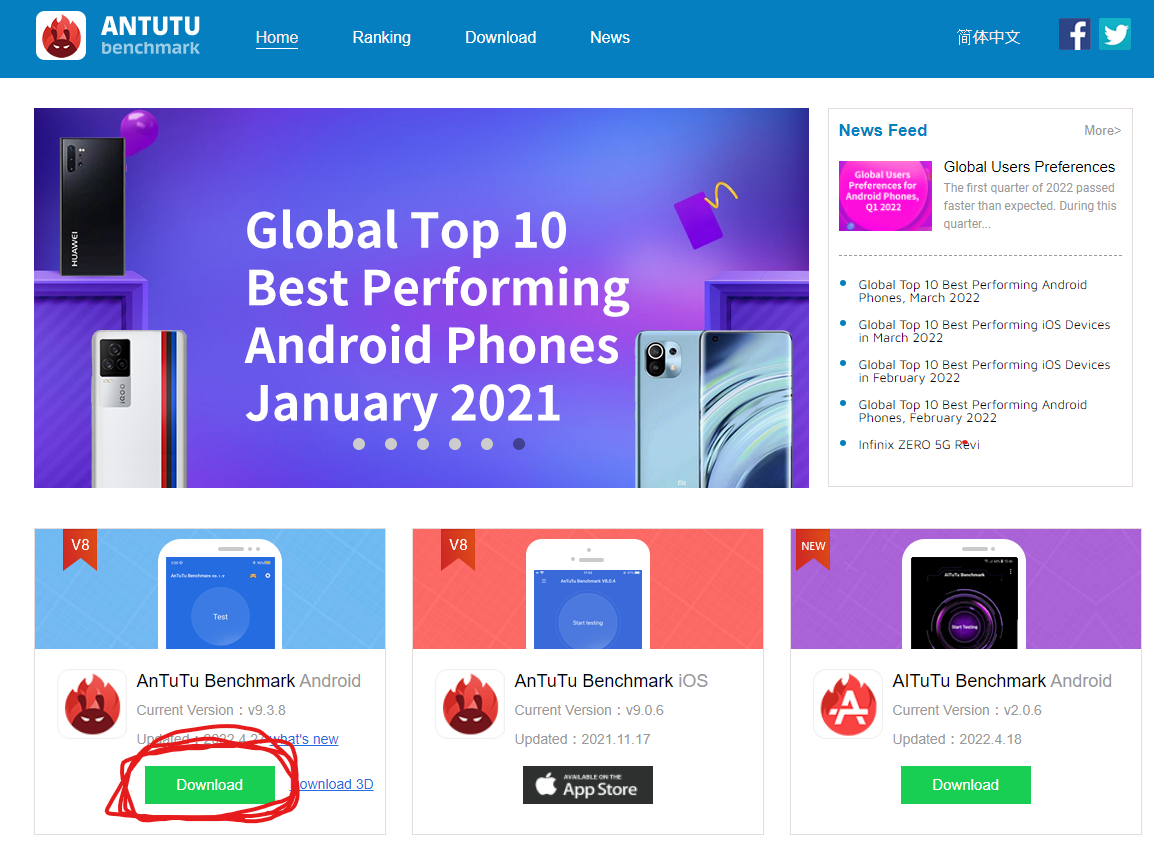The image size is (1154, 847).
Task: Click AnTuTu iOS phone preview image
Action: click(x=588, y=594)
